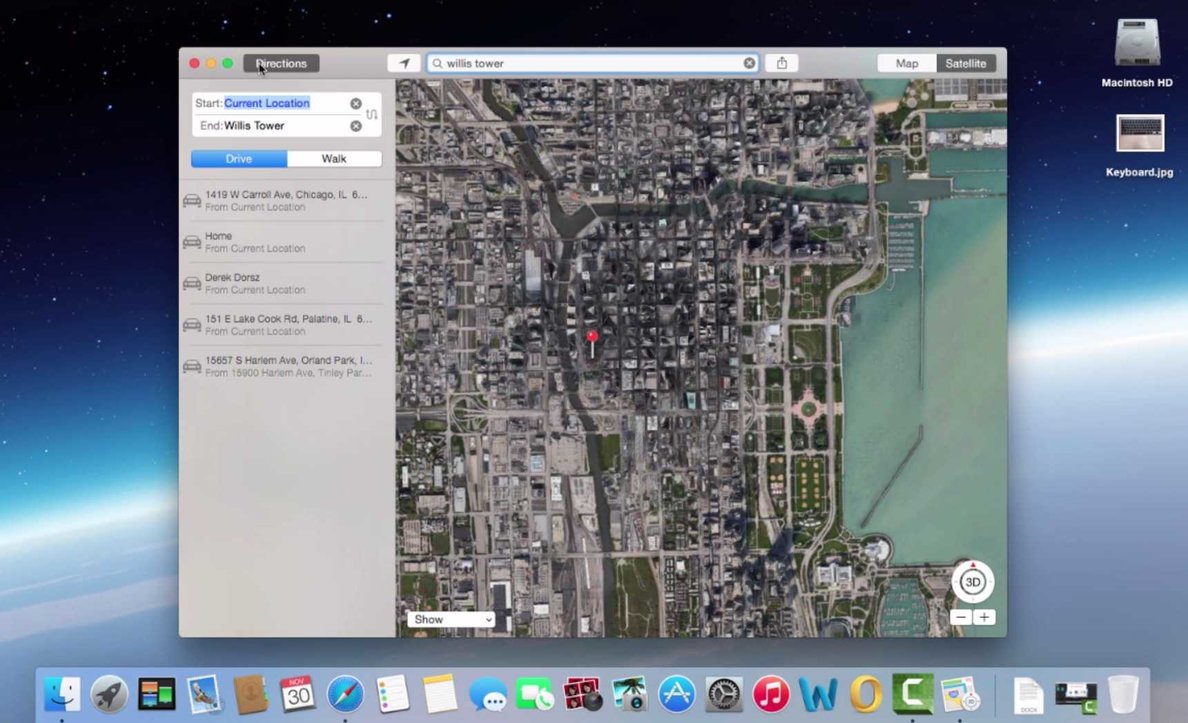Clear the Start Current Location field

tap(356, 103)
